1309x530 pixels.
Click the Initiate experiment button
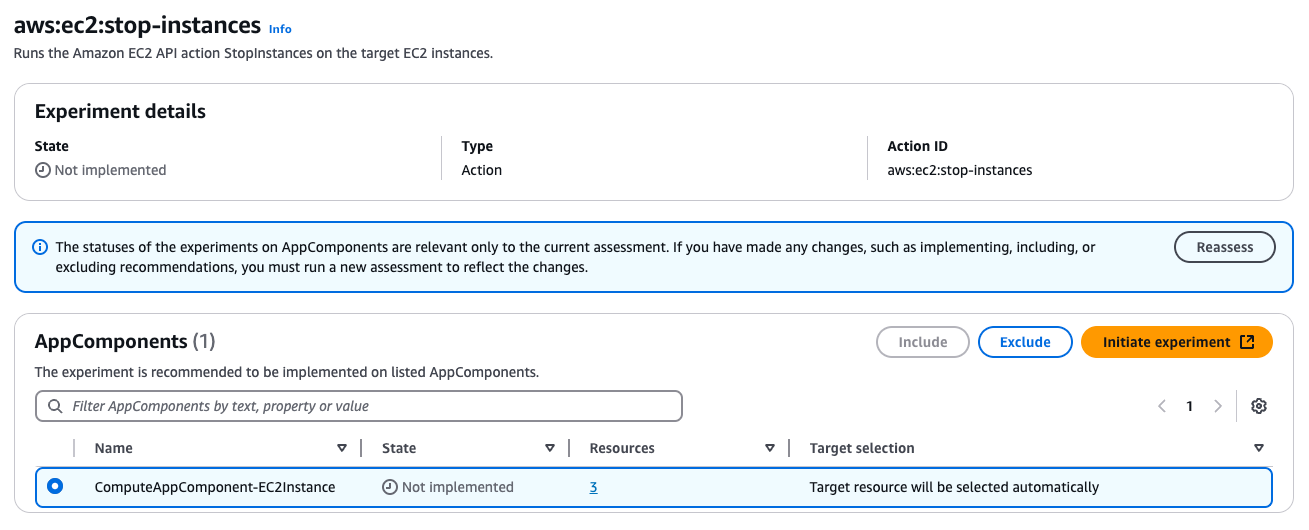click(1166, 342)
